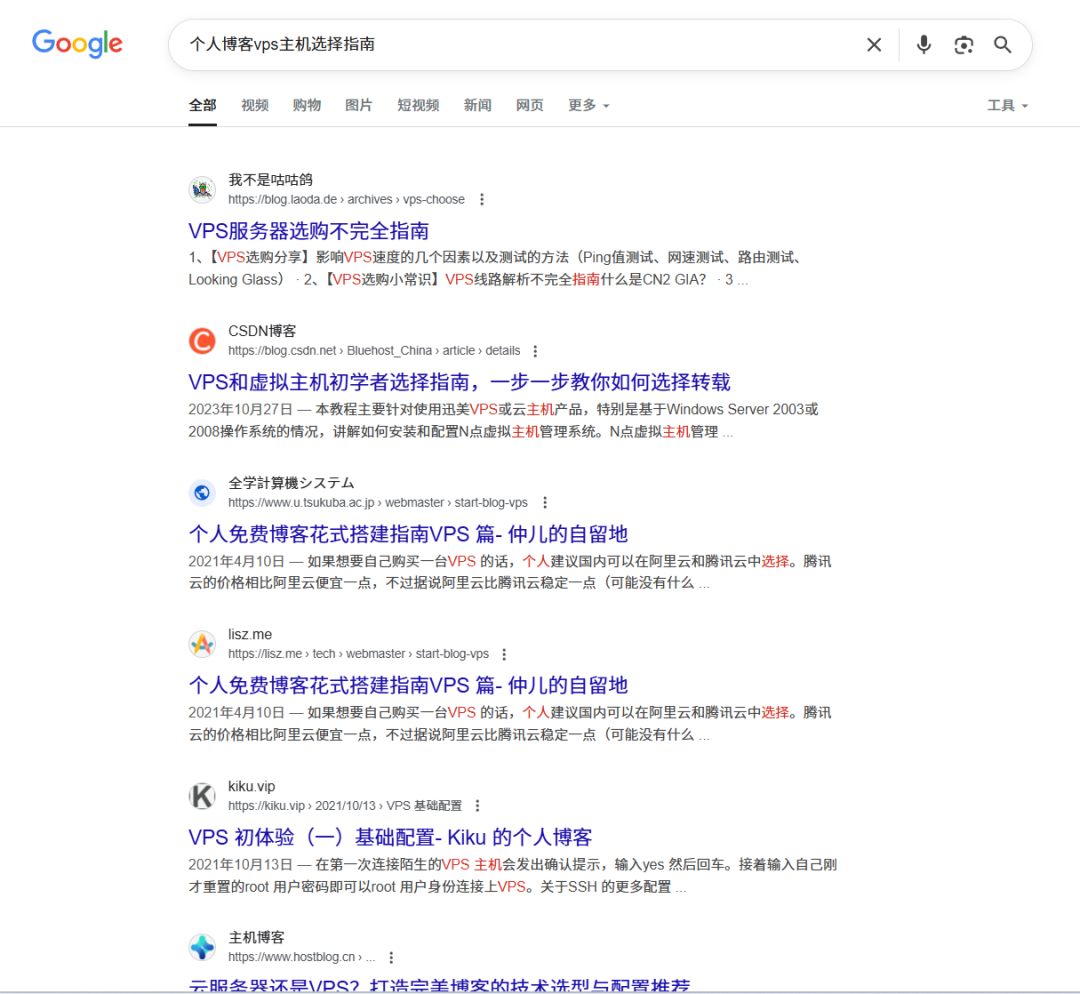The height and width of the screenshot is (994, 1080).
Task: Open more options for lisz.me result
Action: point(504,654)
